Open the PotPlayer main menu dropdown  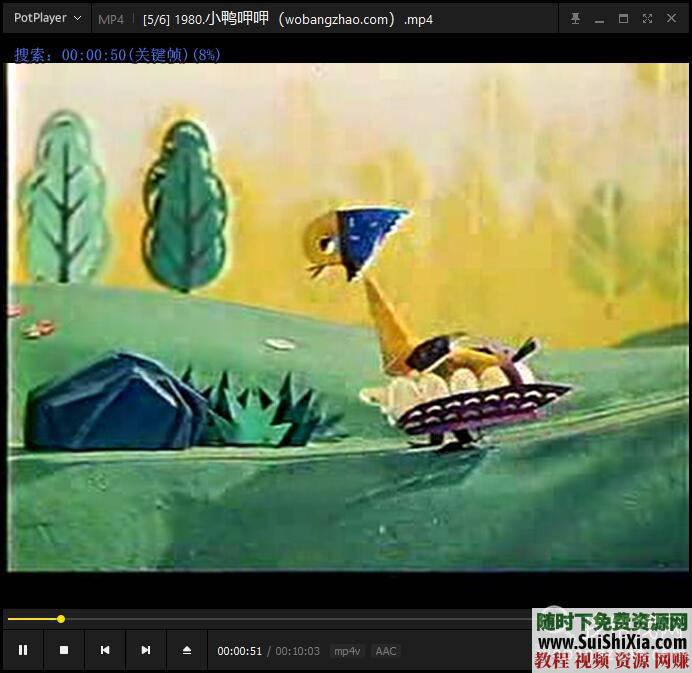pos(47,18)
